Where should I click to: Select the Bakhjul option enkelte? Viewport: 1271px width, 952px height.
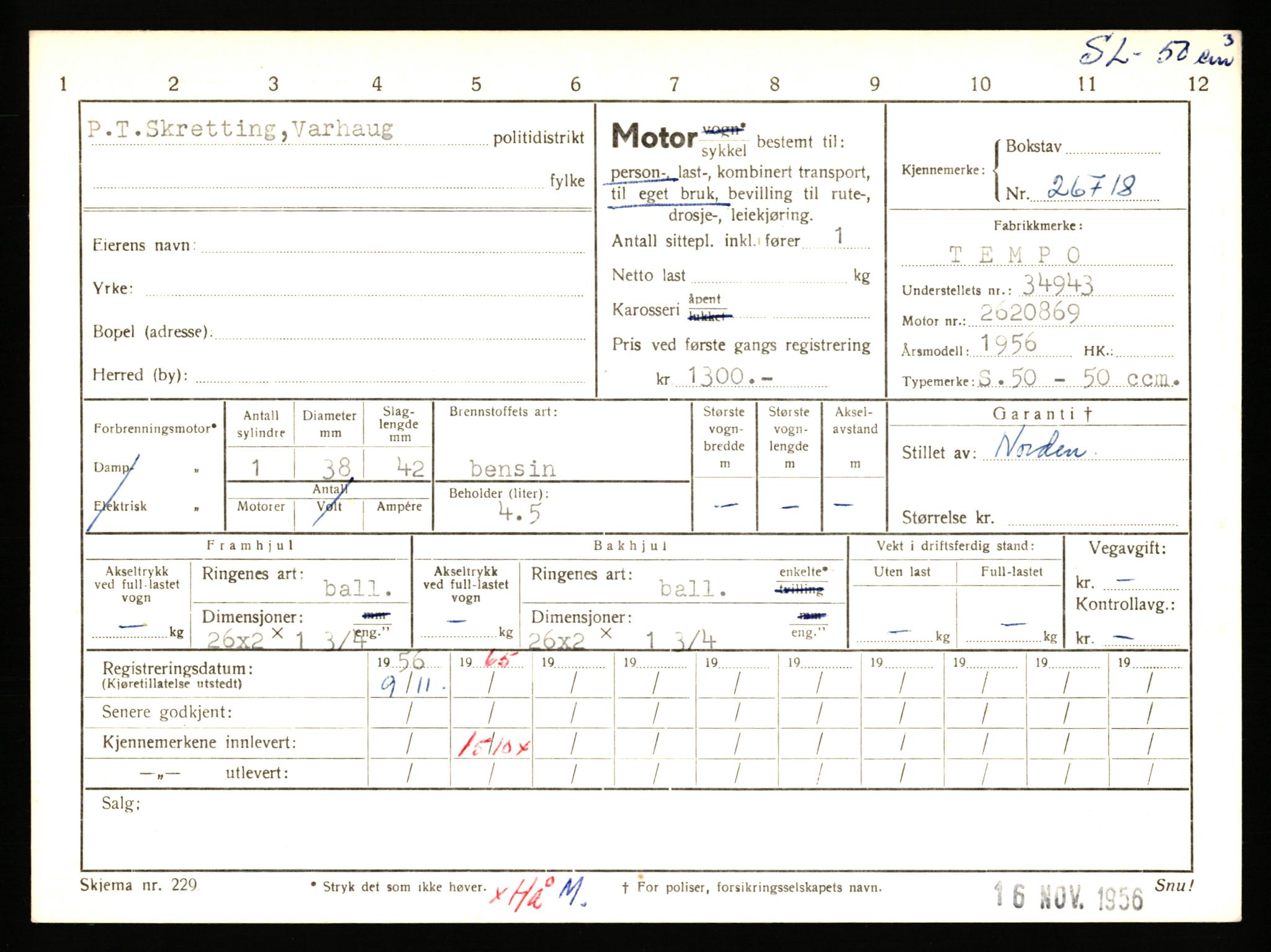point(803,572)
